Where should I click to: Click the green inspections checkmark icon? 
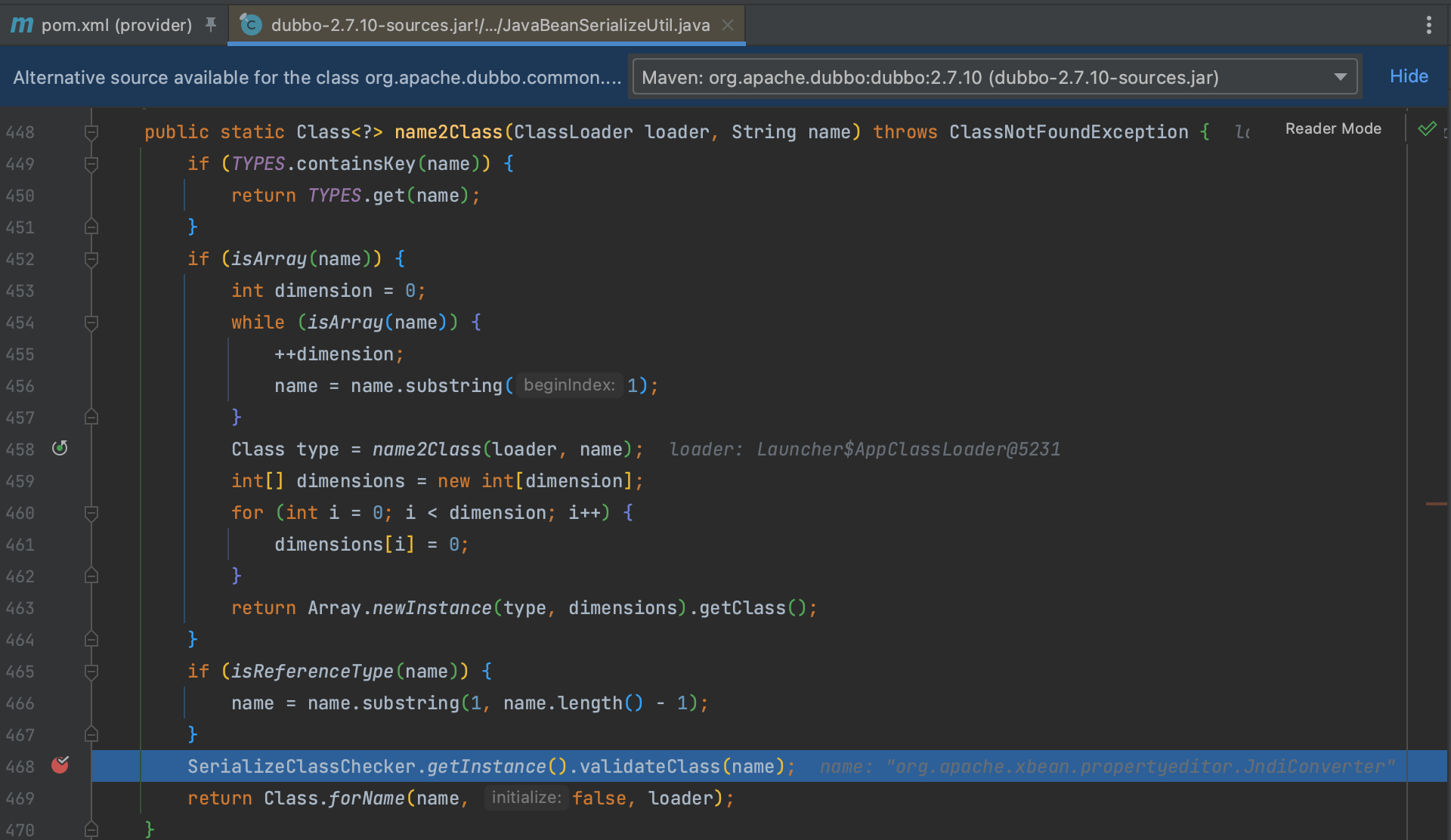1427,129
